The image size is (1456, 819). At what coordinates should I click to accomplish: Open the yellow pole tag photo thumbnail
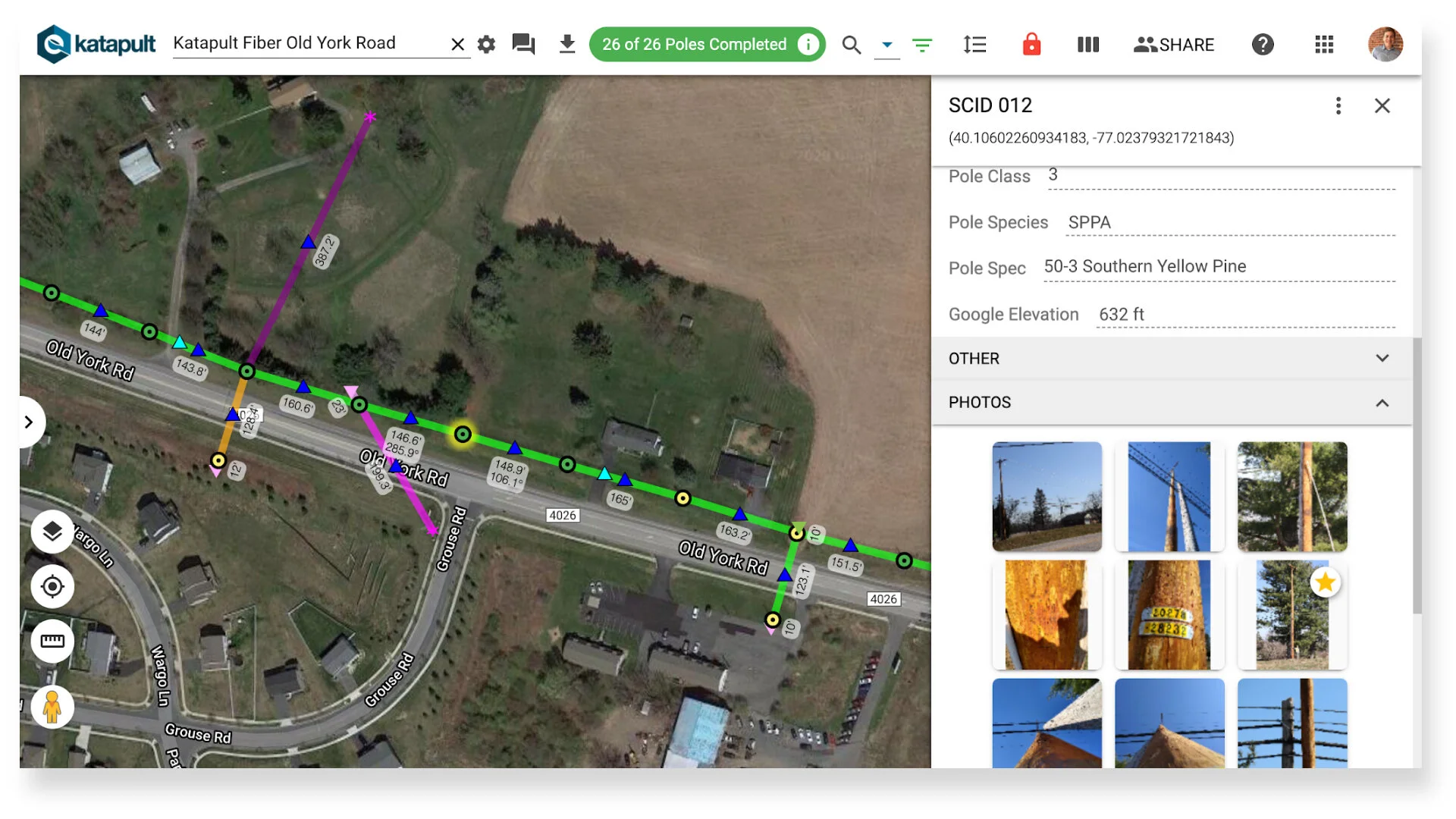pos(1169,615)
